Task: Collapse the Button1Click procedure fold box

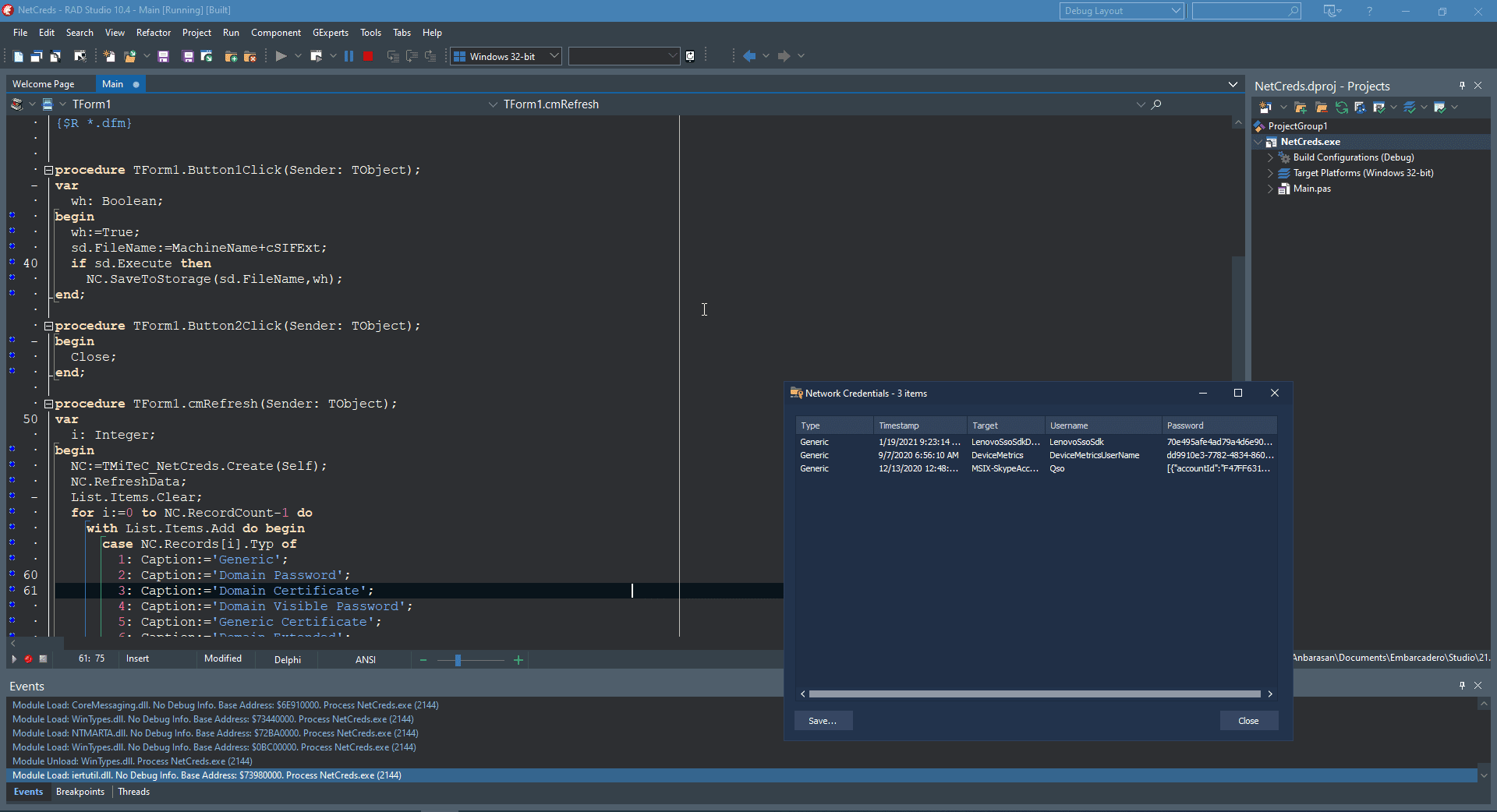Action: pyautogui.click(x=48, y=170)
